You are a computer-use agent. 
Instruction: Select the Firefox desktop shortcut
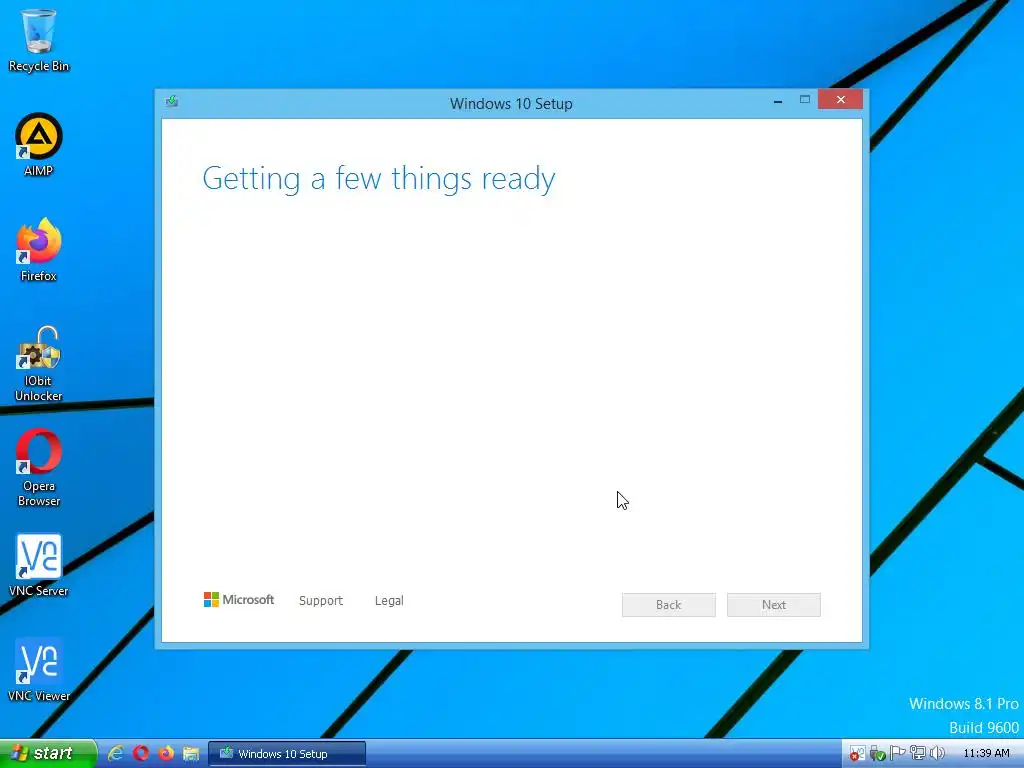(x=39, y=249)
